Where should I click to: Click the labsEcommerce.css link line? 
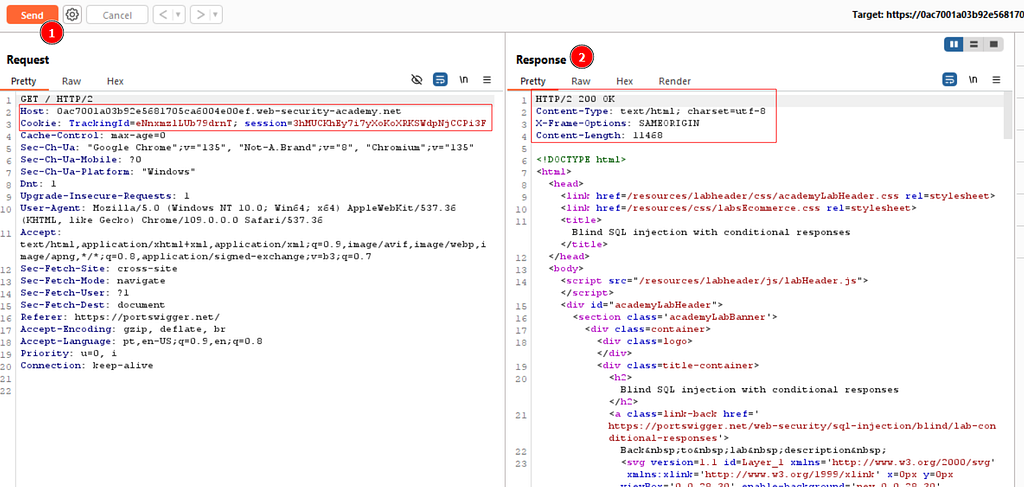(x=738, y=208)
